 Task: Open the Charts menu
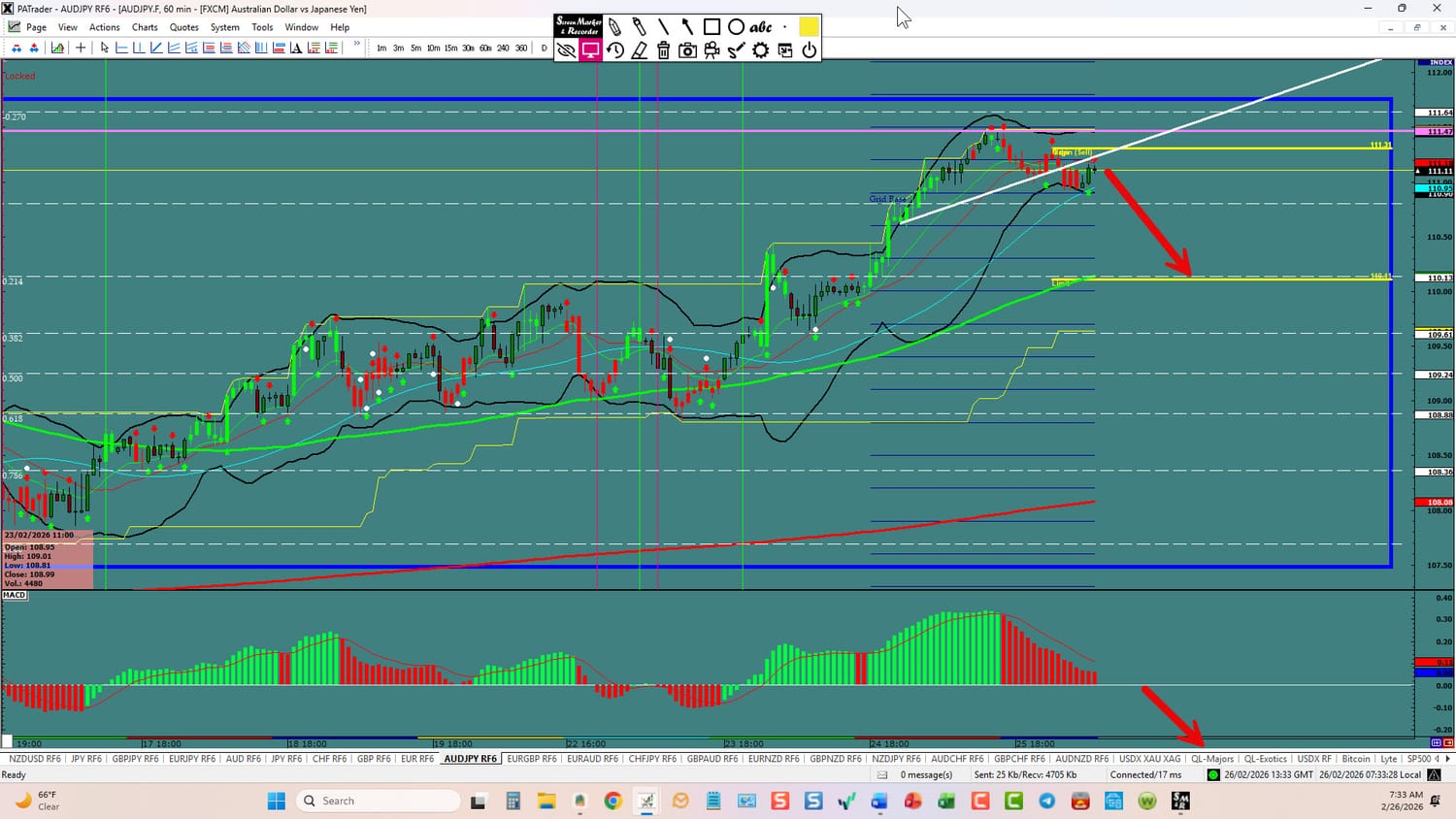point(145,27)
